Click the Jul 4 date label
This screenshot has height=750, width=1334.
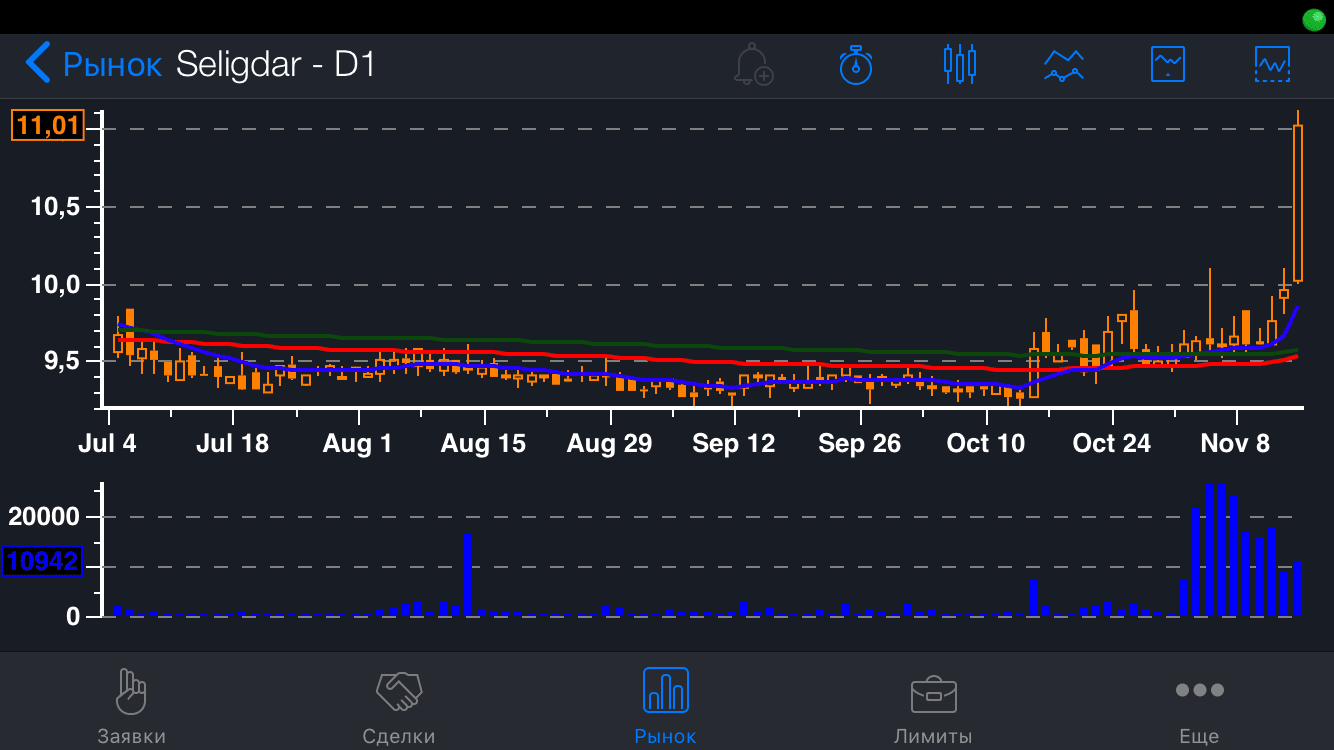point(107,443)
